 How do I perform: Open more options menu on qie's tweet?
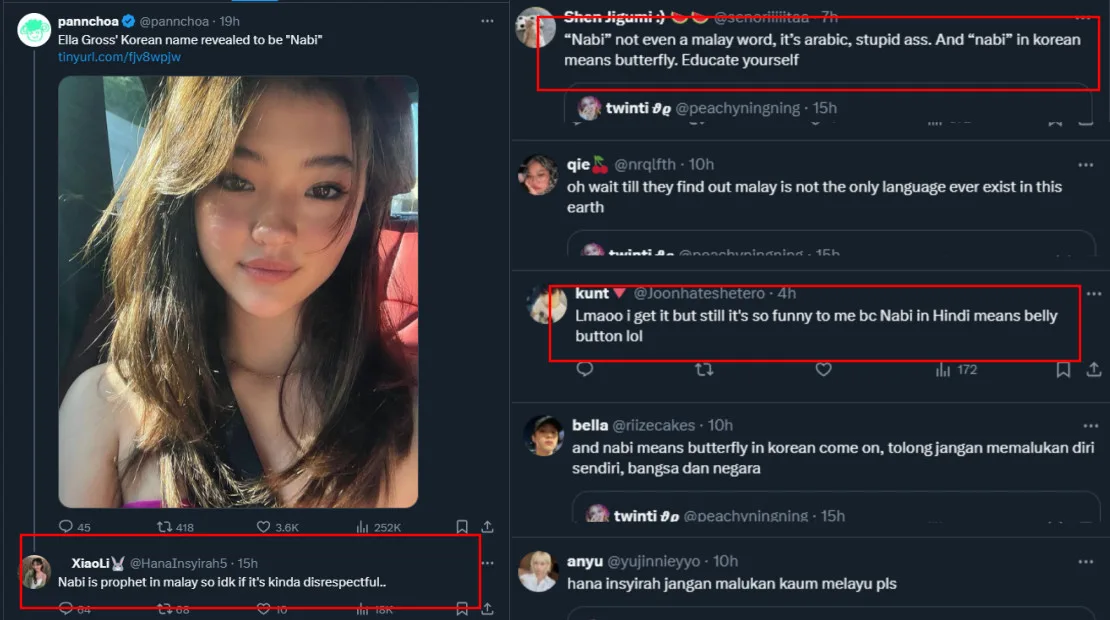[x=1085, y=164]
